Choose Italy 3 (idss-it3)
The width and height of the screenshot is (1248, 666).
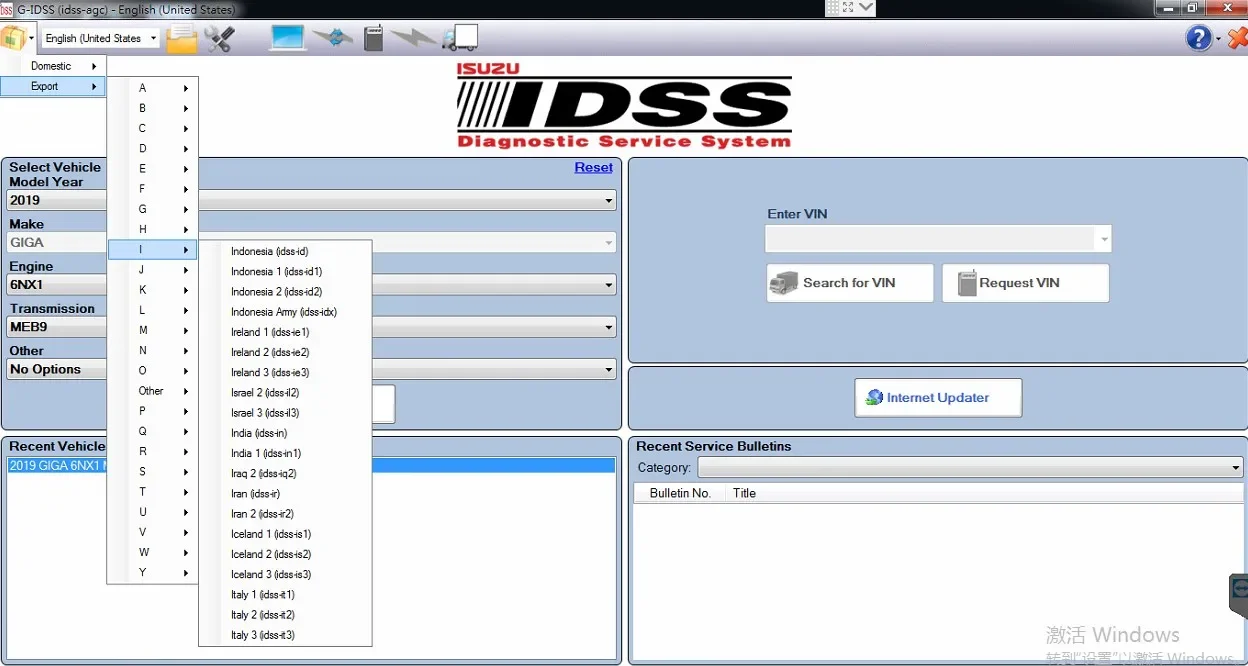[x=286, y=635]
